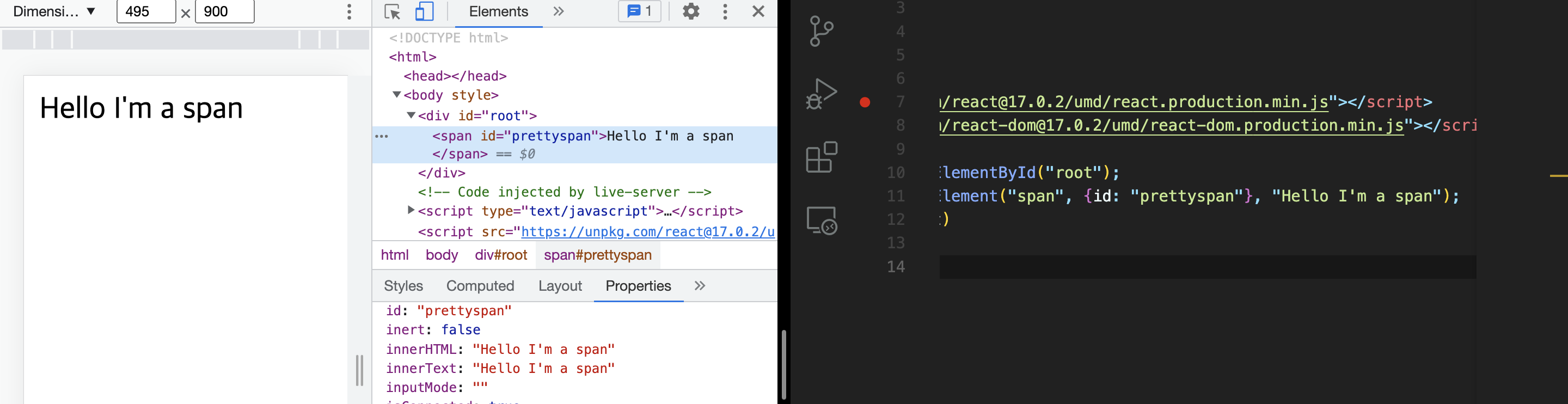Open the customize DevTools three-dot menu
The width and height of the screenshot is (1568, 404).
(x=725, y=11)
